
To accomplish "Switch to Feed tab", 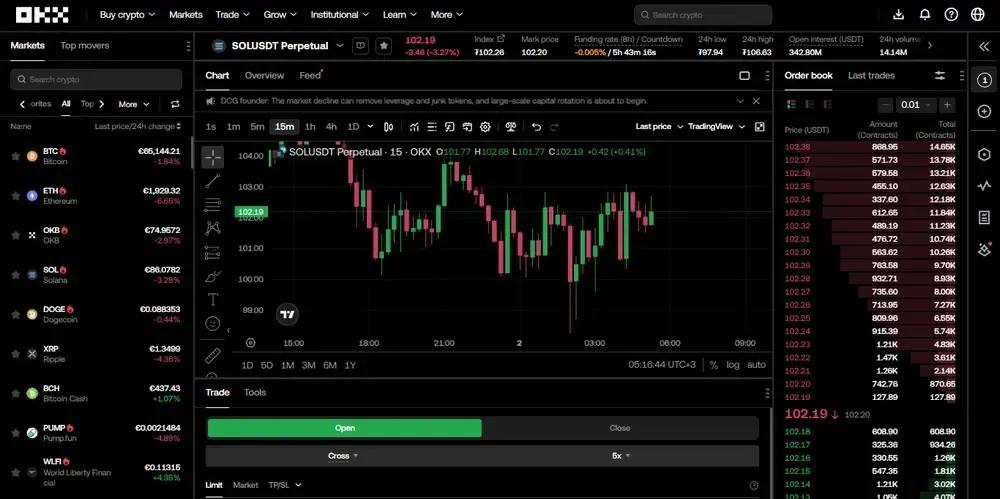I will [x=310, y=75].
